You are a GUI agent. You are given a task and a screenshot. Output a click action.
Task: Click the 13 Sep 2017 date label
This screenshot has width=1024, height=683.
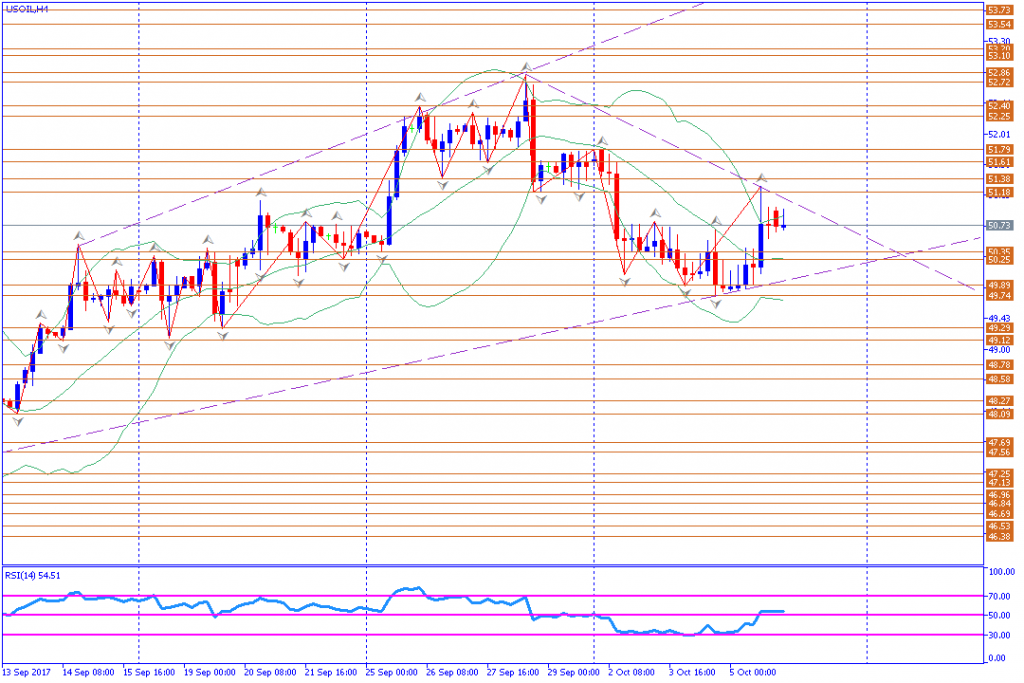pyautogui.click(x=27, y=672)
